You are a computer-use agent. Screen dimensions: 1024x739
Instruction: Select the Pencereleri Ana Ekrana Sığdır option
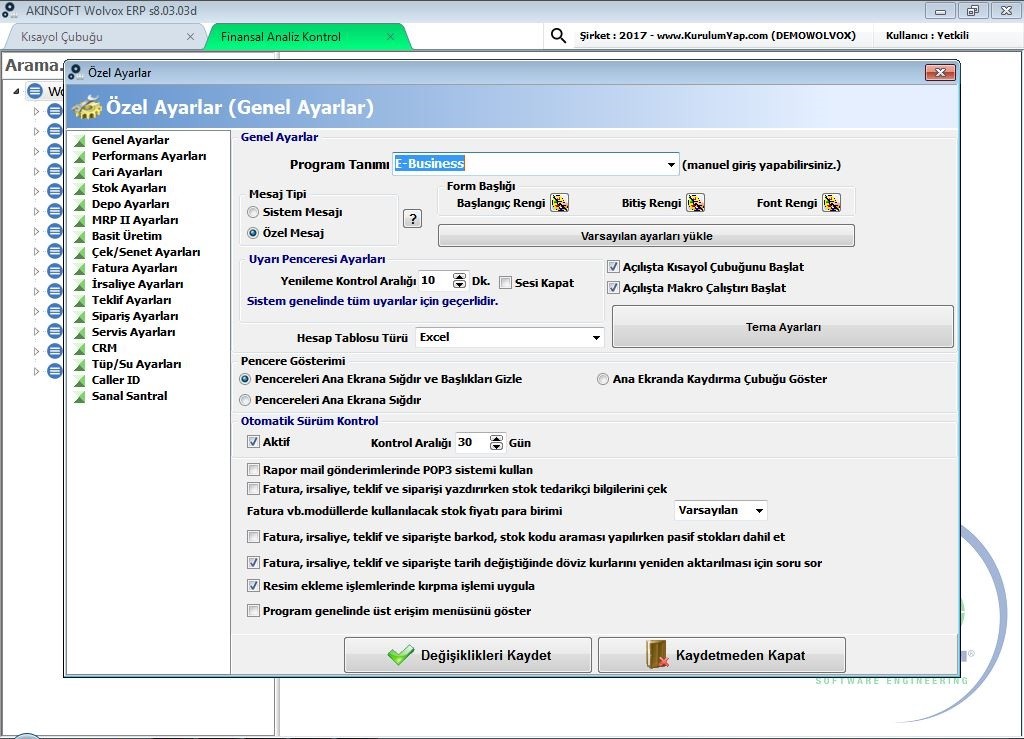245,400
